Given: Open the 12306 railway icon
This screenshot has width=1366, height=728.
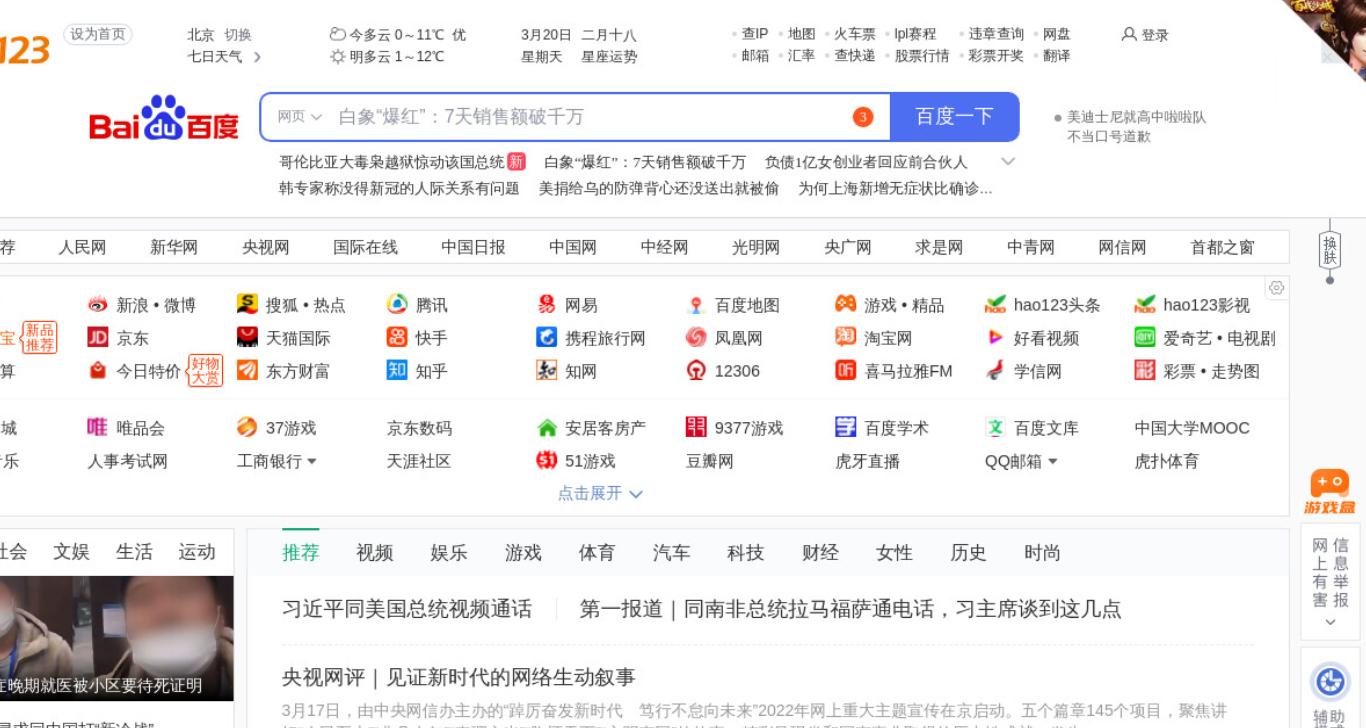Looking at the screenshot, I should 696,371.
